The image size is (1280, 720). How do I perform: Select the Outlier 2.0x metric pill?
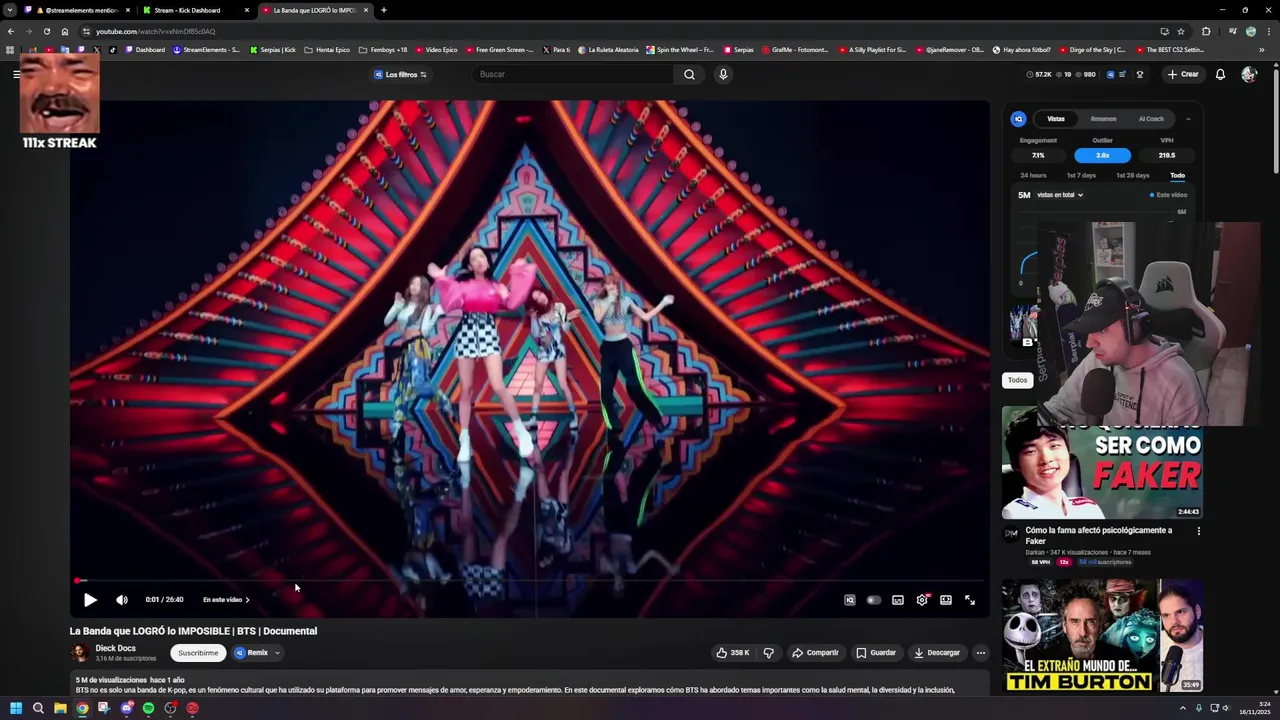1102,155
